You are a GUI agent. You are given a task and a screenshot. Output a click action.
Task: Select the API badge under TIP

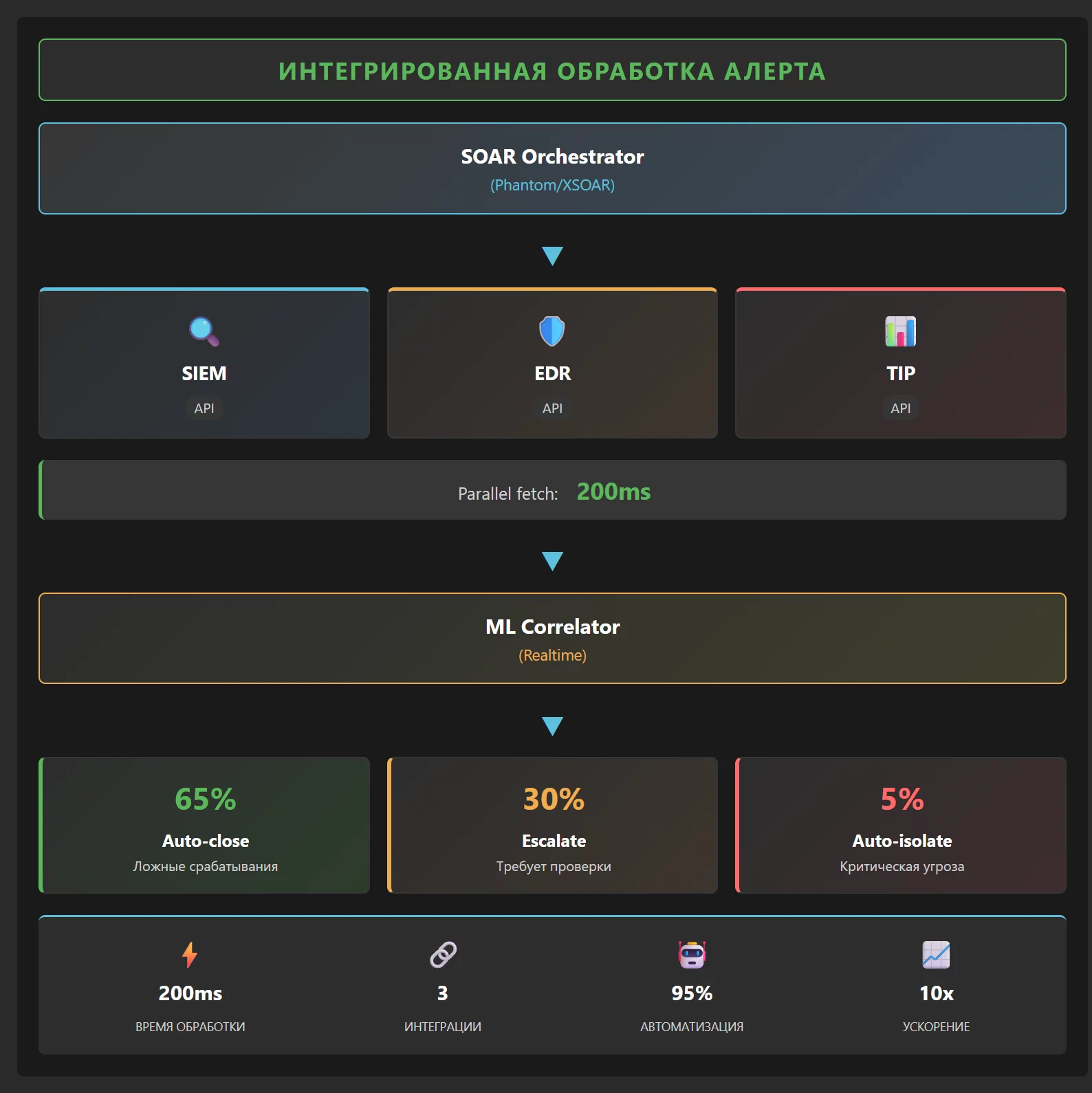coord(900,408)
